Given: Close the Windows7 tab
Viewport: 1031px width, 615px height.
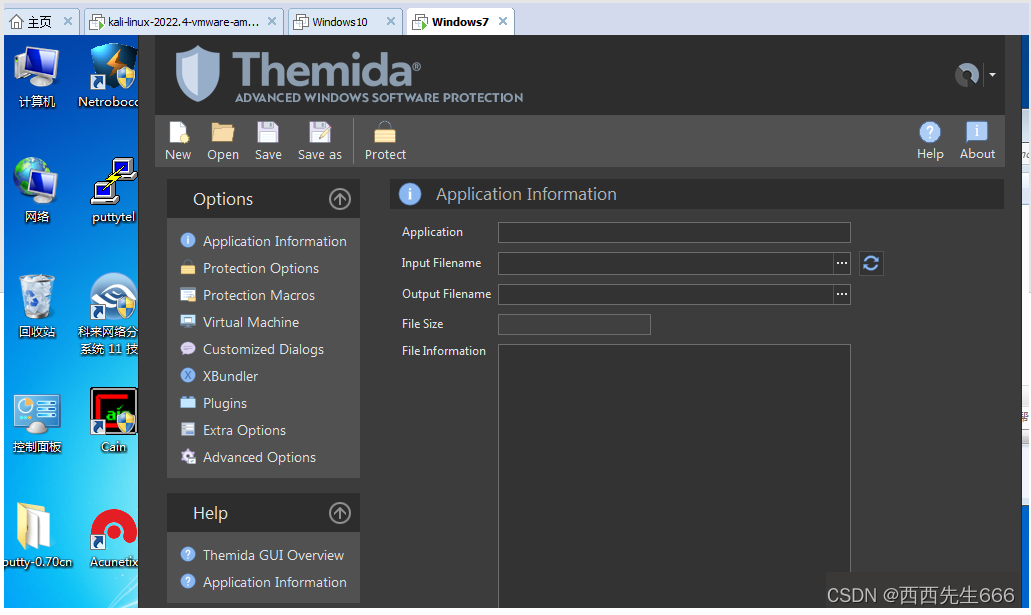Looking at the screenshot, I should coord(502,21).
